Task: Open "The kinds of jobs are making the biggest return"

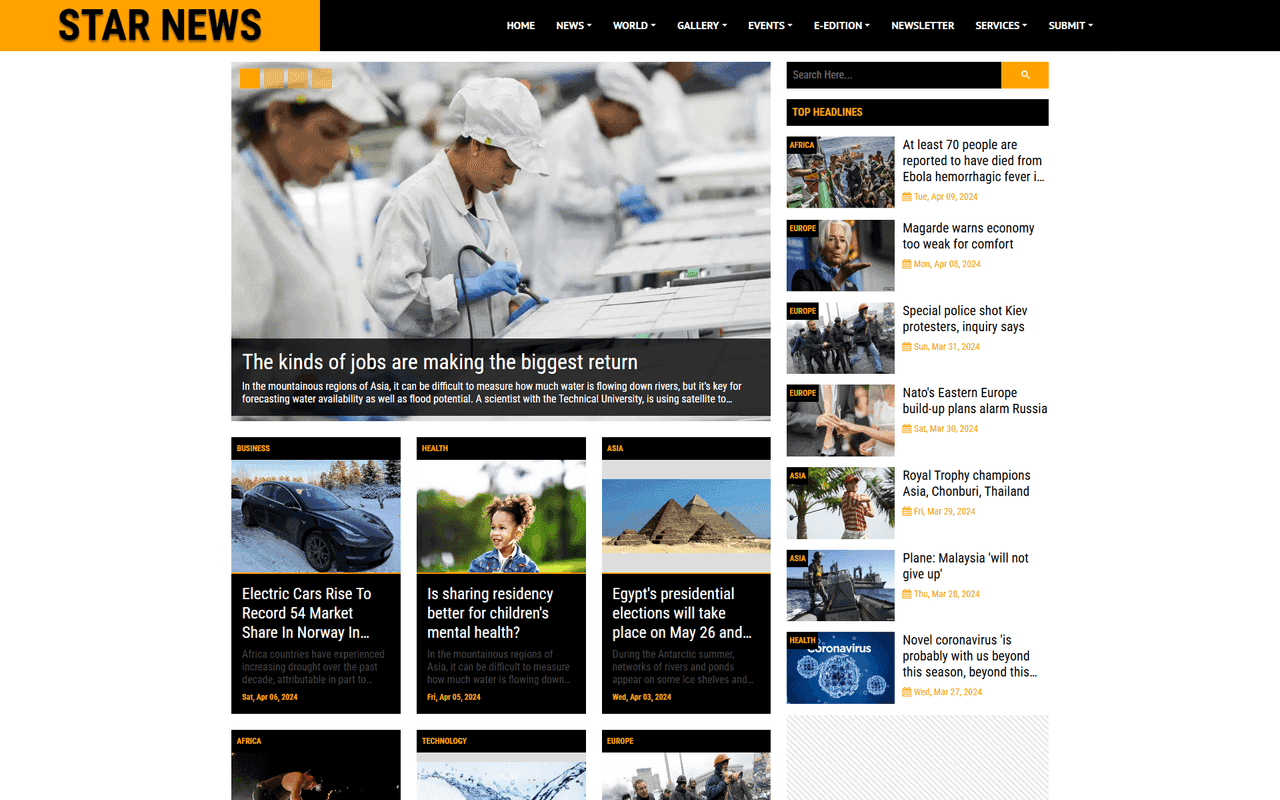Action: tap(439, 362)
